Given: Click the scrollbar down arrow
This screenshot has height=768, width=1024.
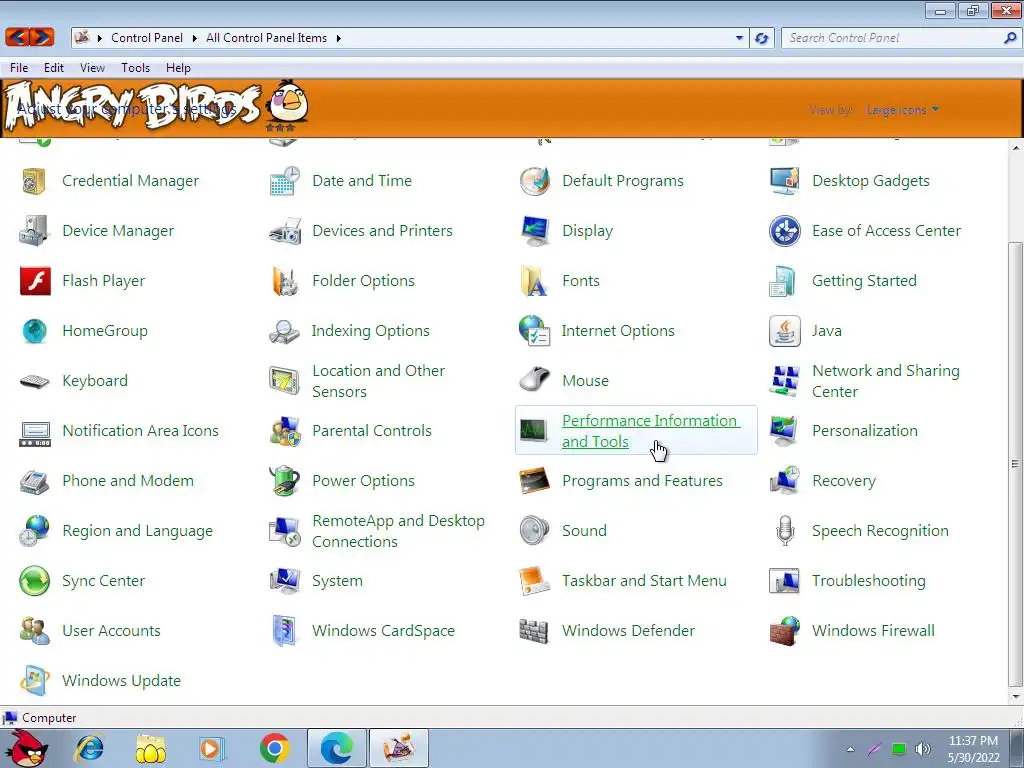Looking at the screenshot, I should point(1016,696).
